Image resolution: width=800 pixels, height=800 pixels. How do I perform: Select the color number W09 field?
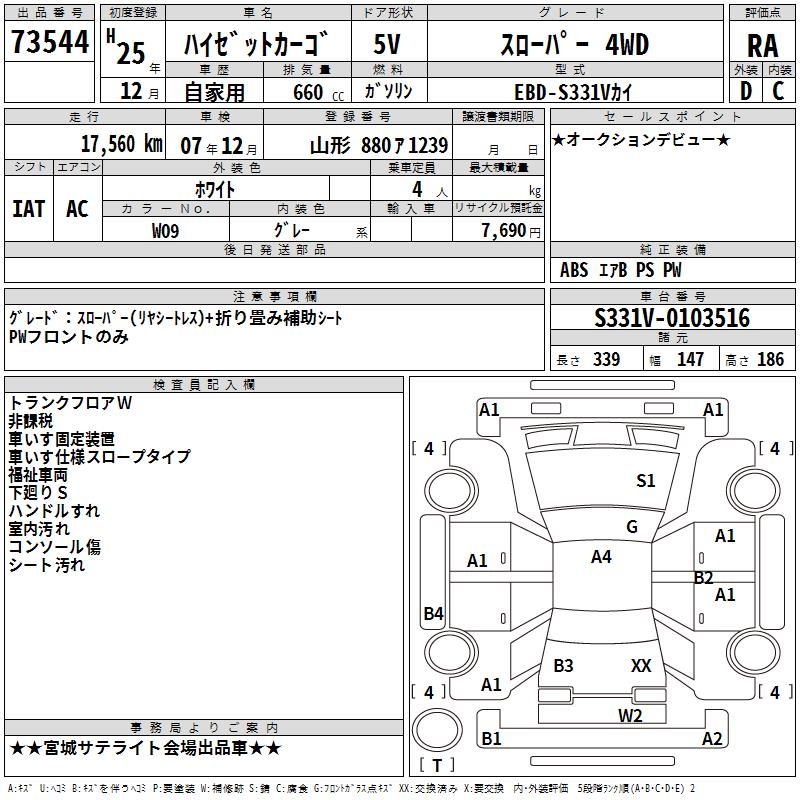coord(165,229)
